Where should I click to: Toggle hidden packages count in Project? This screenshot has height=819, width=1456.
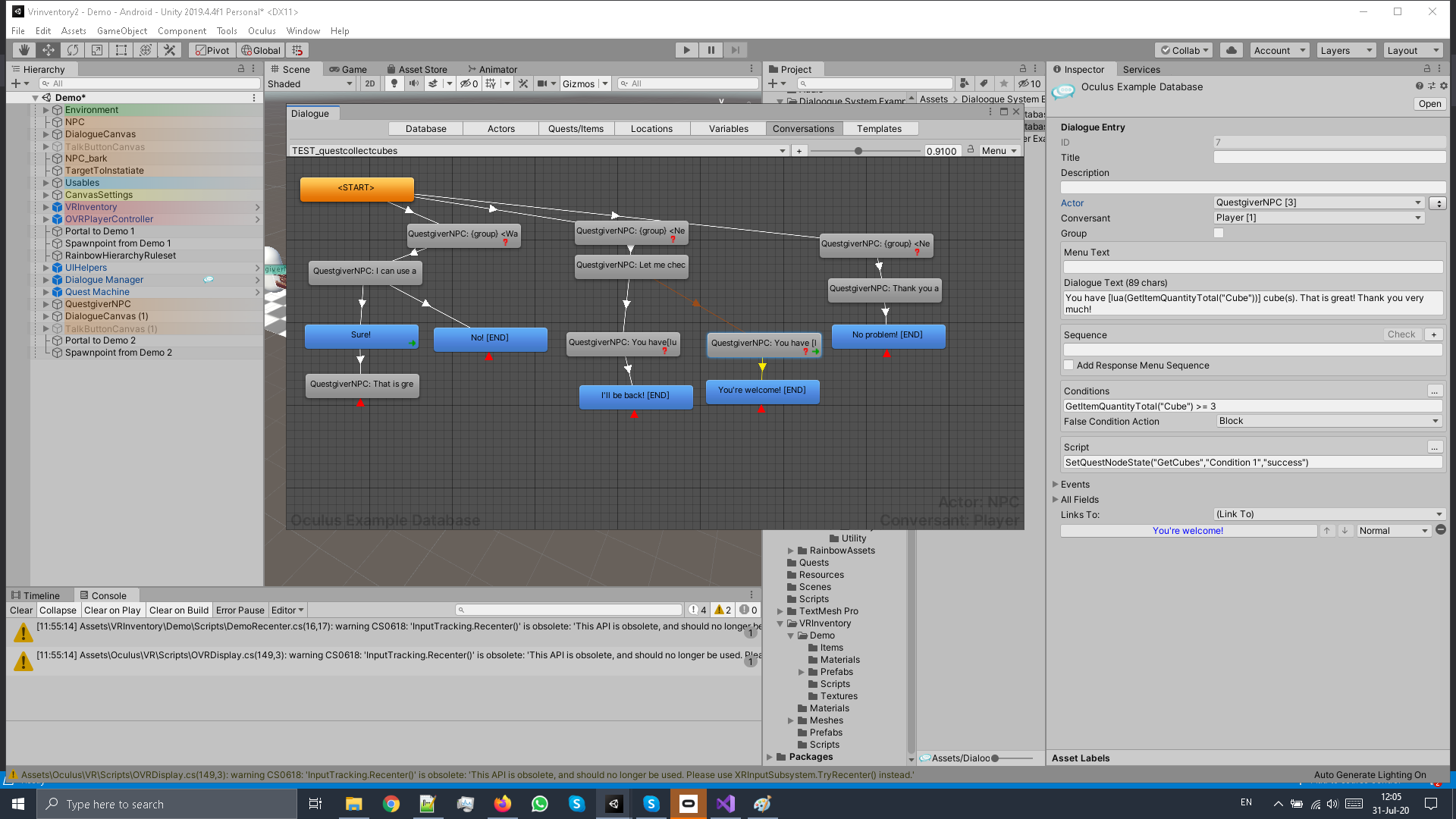[x=1030, y=83]
